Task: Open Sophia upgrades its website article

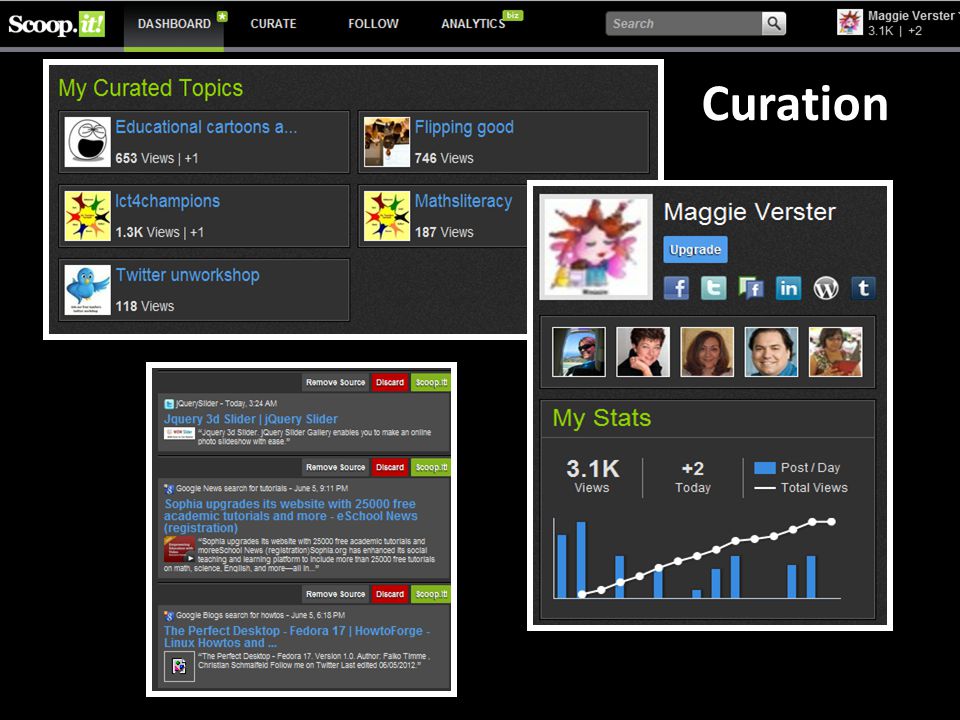Action: pyautogui.click(x=290, y=516)
